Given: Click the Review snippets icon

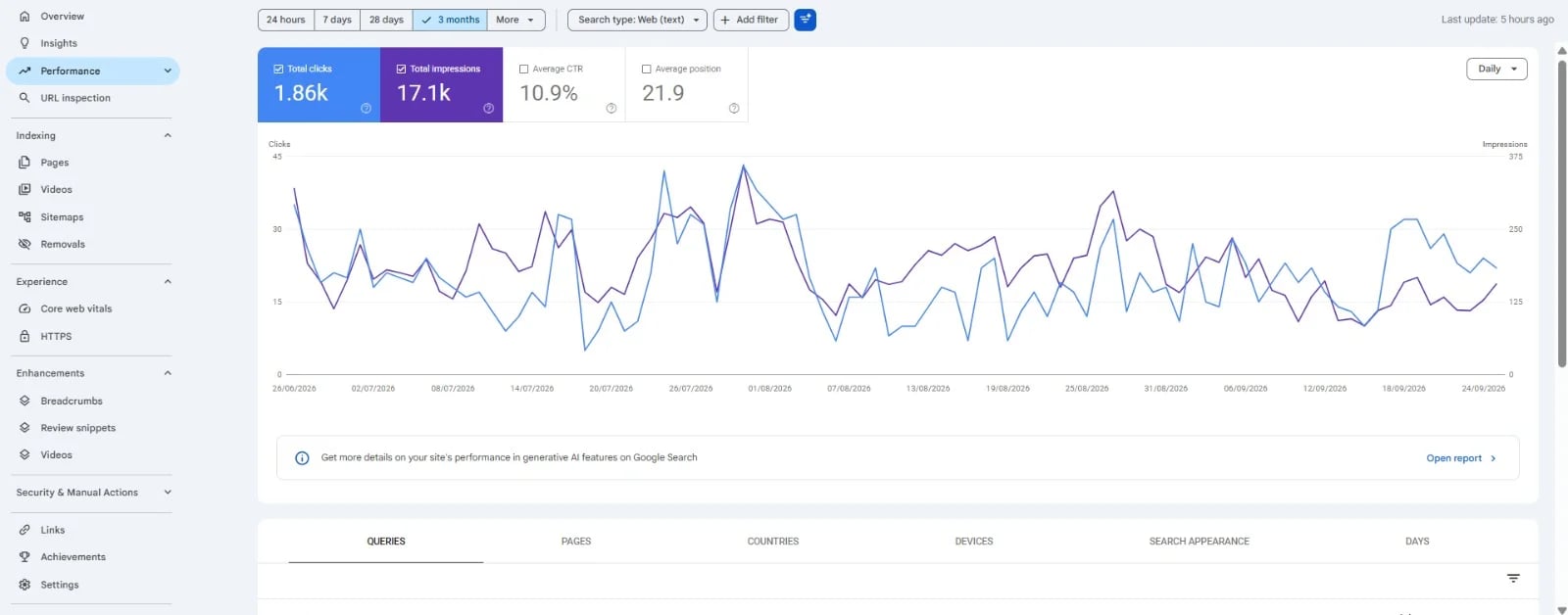Looking at the screenshot, I should pyautogui.click(x=24, y=428).
